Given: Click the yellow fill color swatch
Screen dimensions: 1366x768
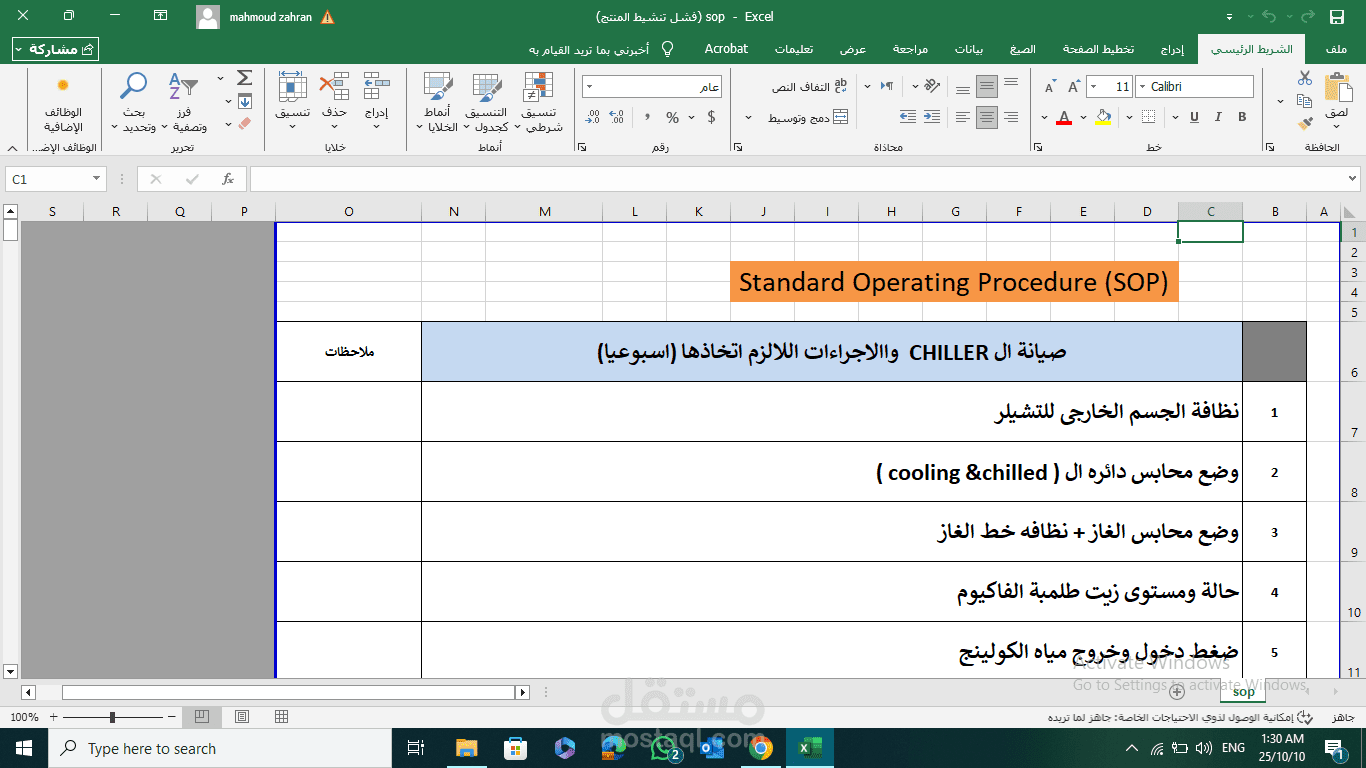Looking at the screenshot, I should point(1103,117).
